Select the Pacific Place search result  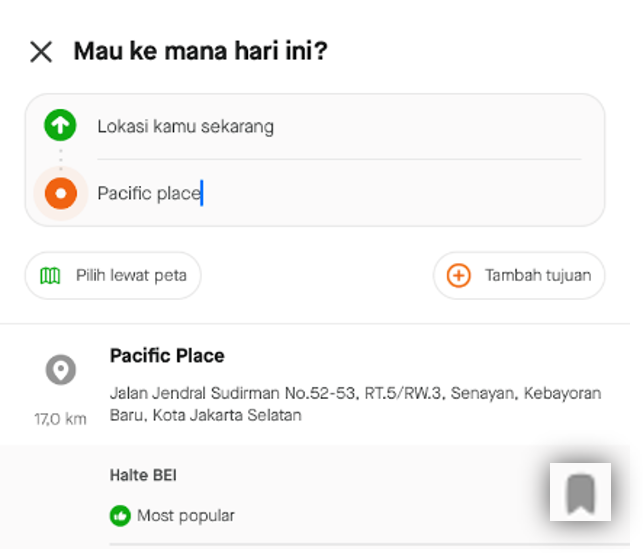(x=315, y=385)
